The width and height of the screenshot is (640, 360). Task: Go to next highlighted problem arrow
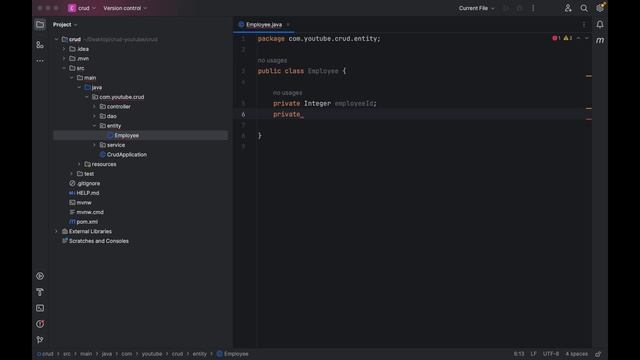pyautogui.click(x=587, y=38)
